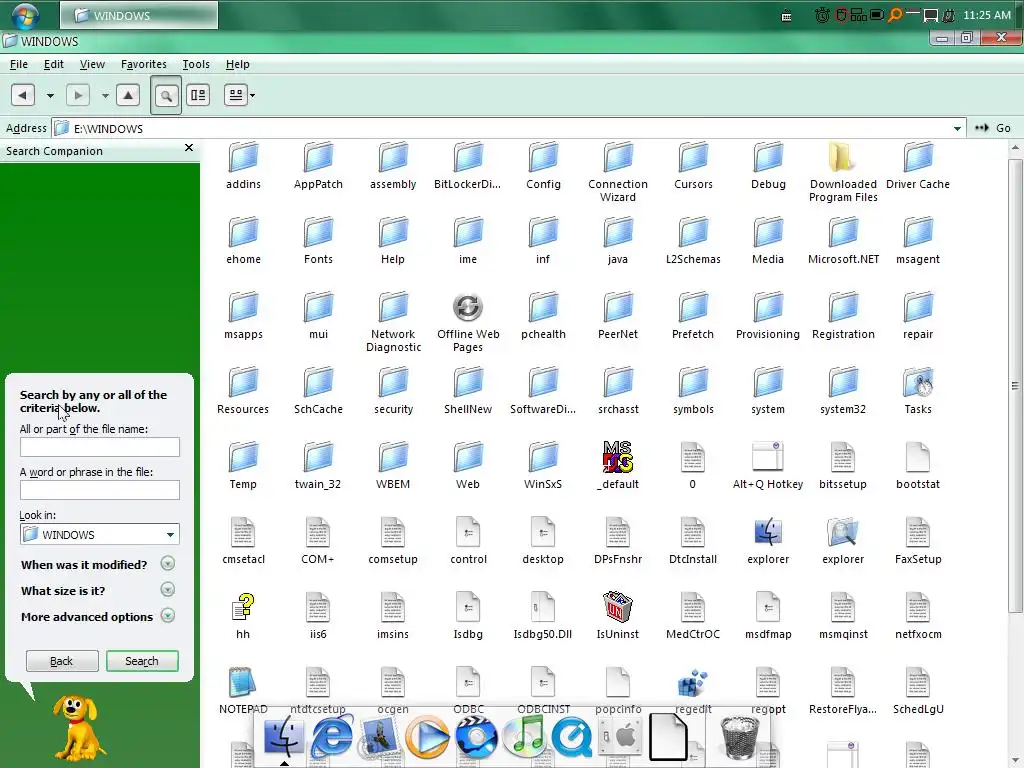
Task: Click the Go button
Action: click(993, 128)
